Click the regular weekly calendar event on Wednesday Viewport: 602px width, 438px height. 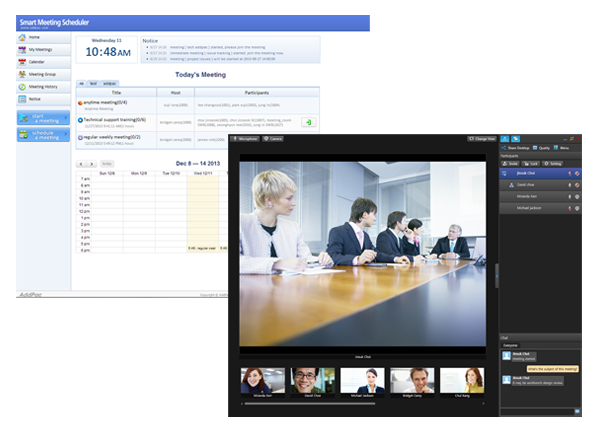coord(202,248)
